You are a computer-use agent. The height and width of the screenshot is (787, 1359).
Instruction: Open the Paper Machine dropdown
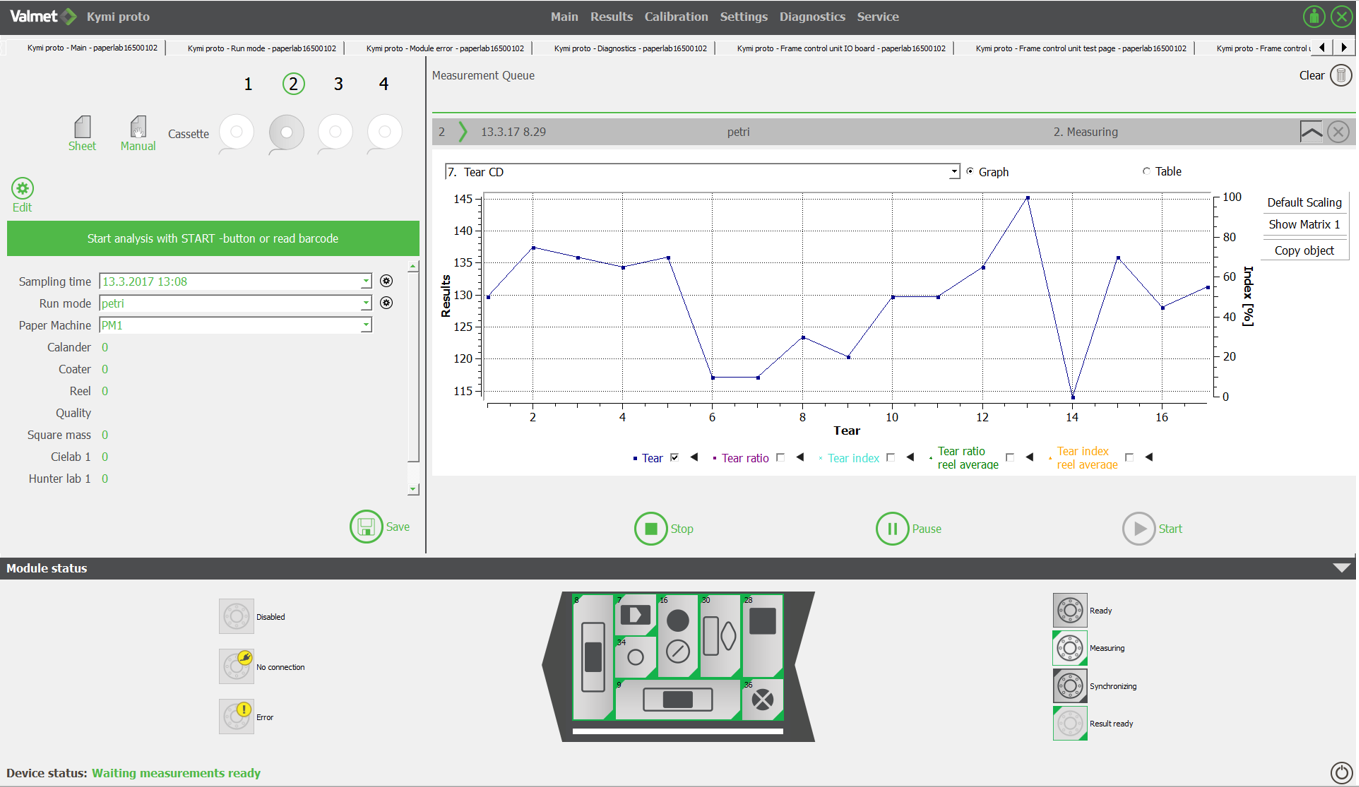[366, 326]
